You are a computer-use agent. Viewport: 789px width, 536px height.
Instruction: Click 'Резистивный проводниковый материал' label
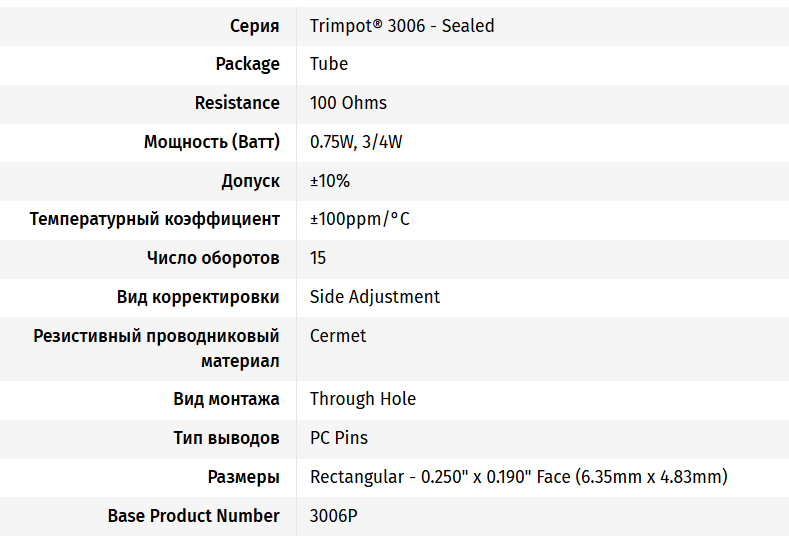tap(156, 348)
